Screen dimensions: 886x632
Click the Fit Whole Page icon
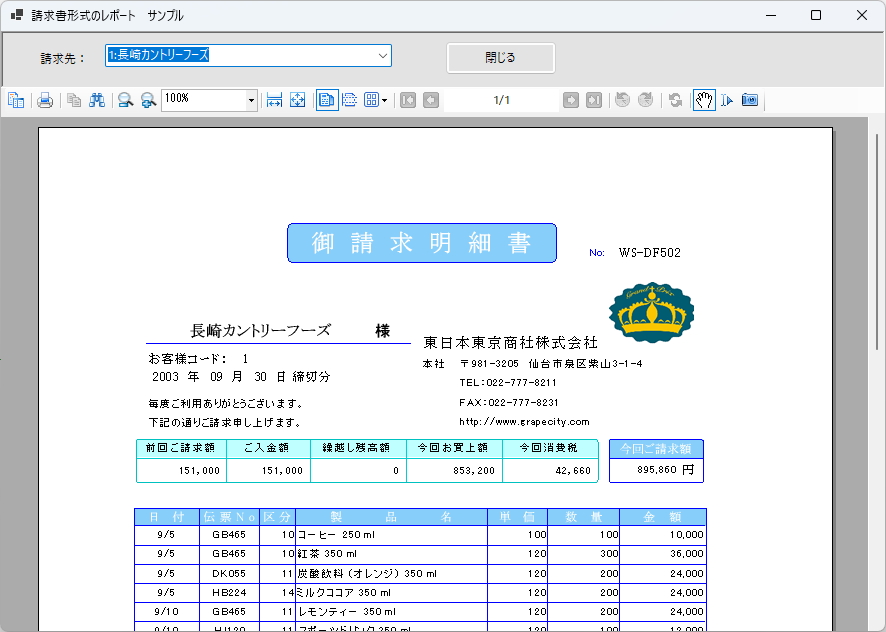pyautogui.click(x=297, y=100)
